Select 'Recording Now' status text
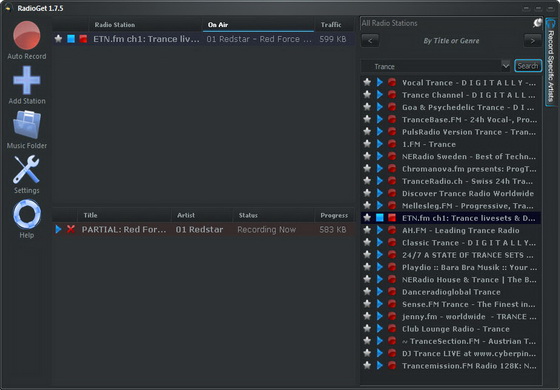This screenshot has width=560, height=390. point(267,230)
